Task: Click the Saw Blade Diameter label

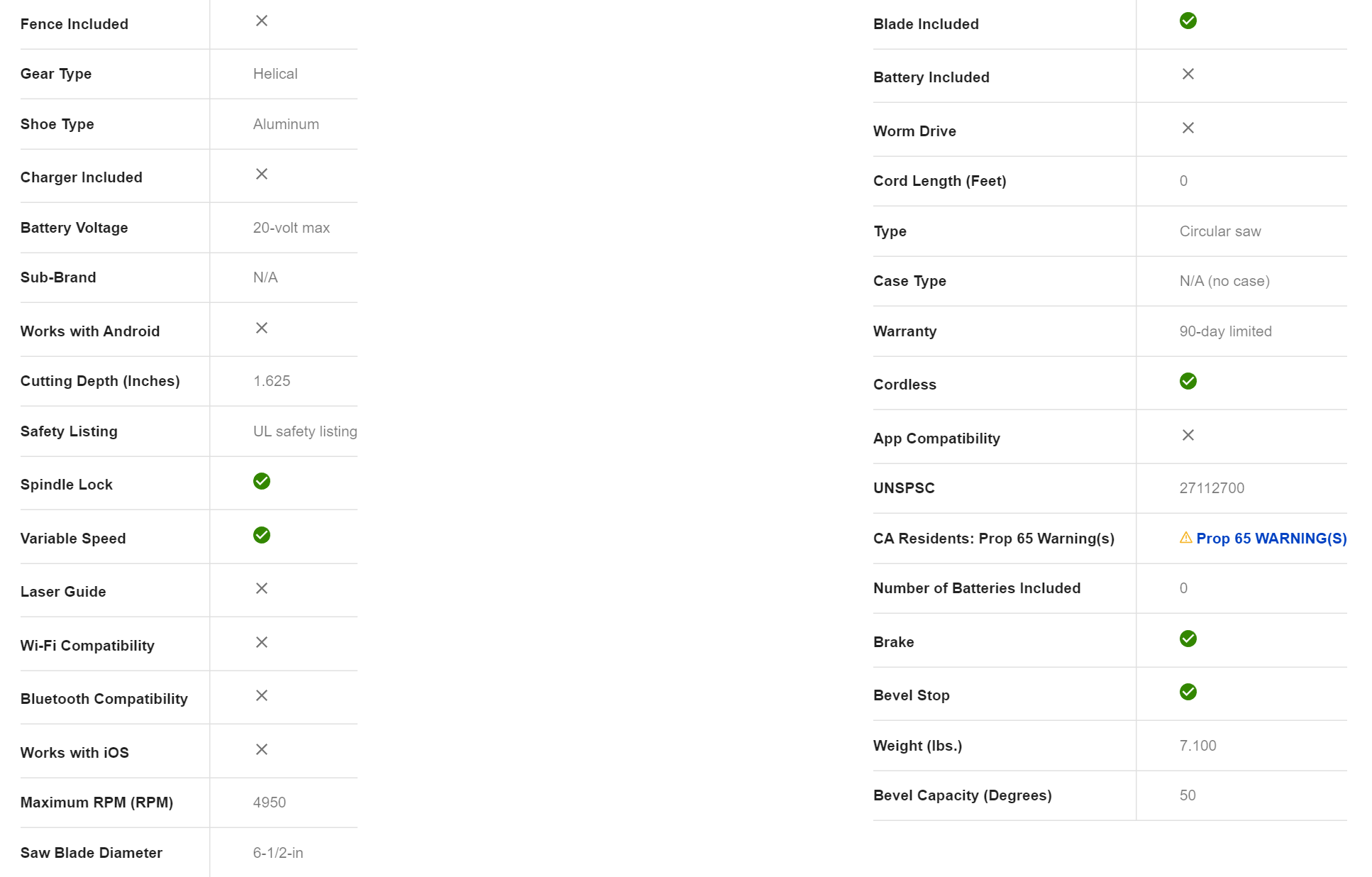Action: [x=92, y=853]
